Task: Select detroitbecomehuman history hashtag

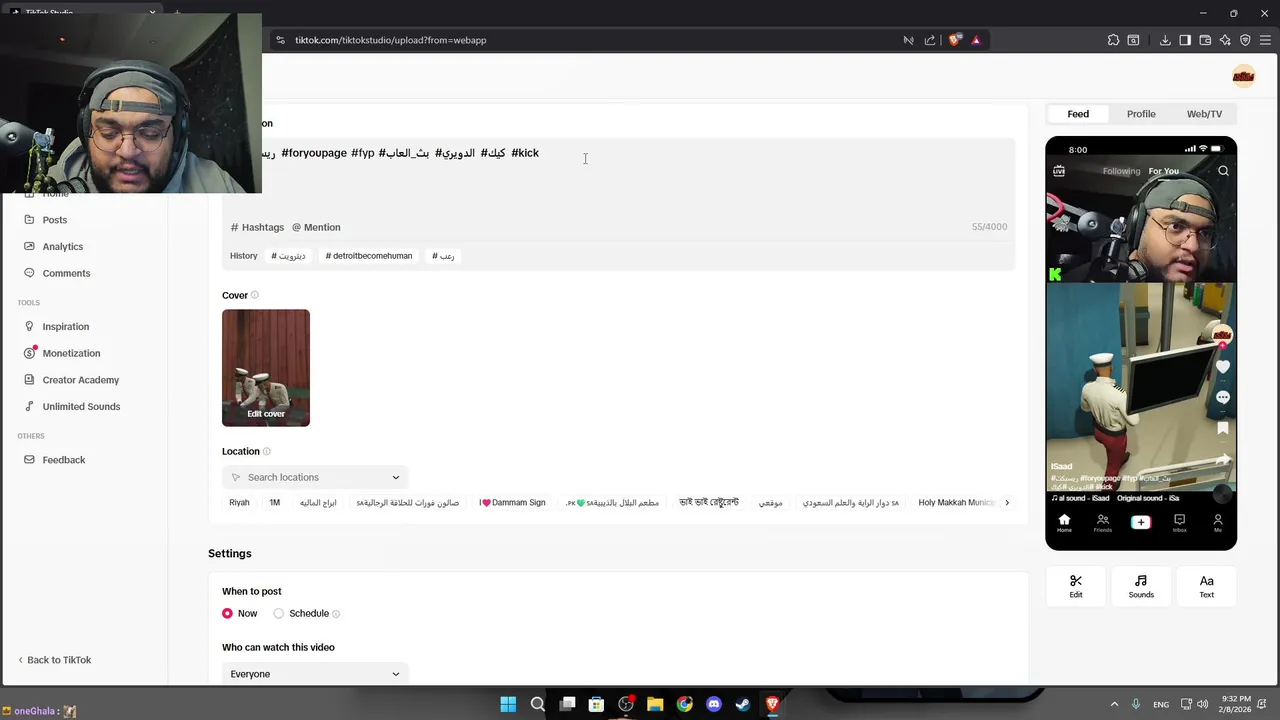Action: pyautogui.click(x=368, y=256)
